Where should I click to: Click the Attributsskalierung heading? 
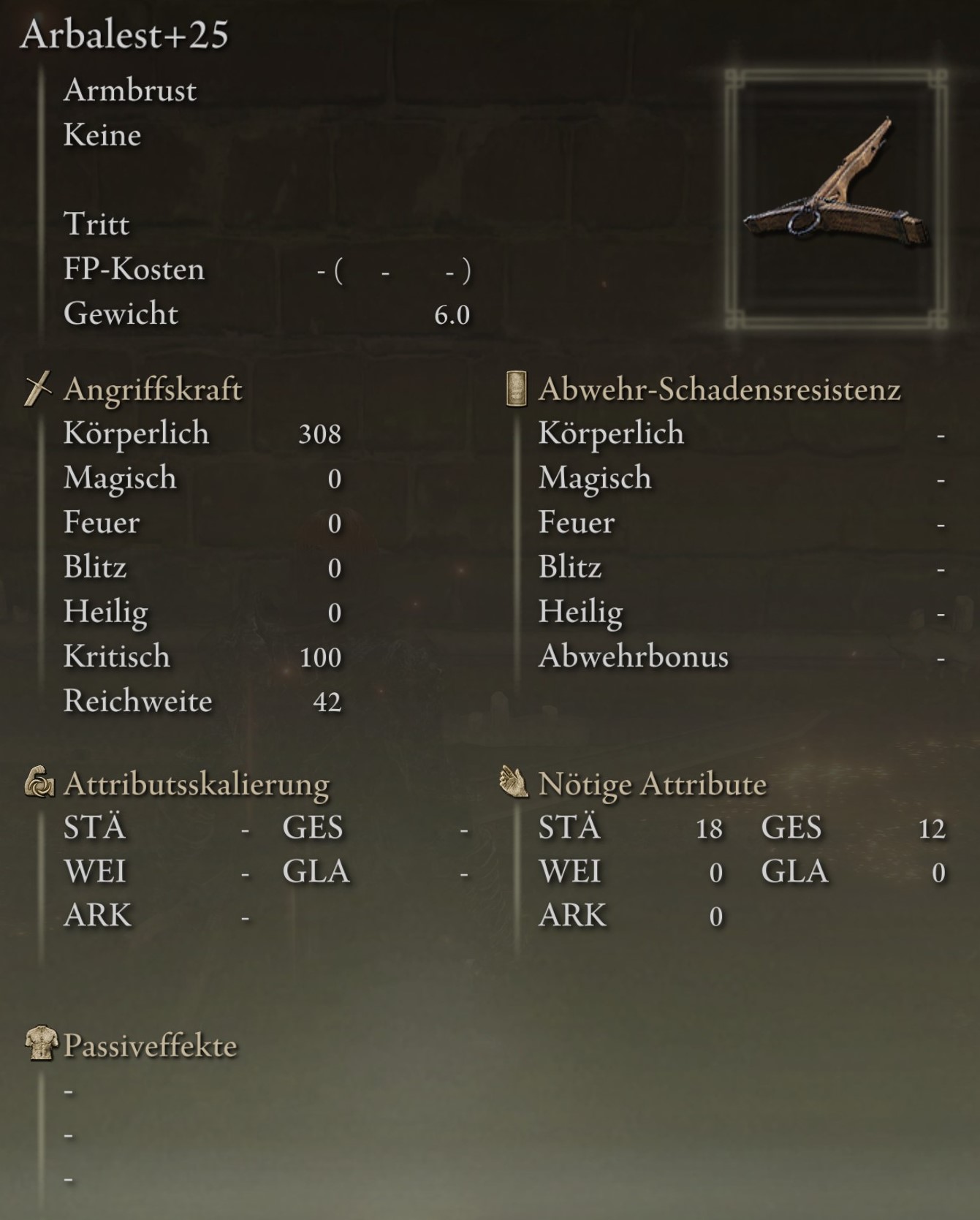pos(196,784)
